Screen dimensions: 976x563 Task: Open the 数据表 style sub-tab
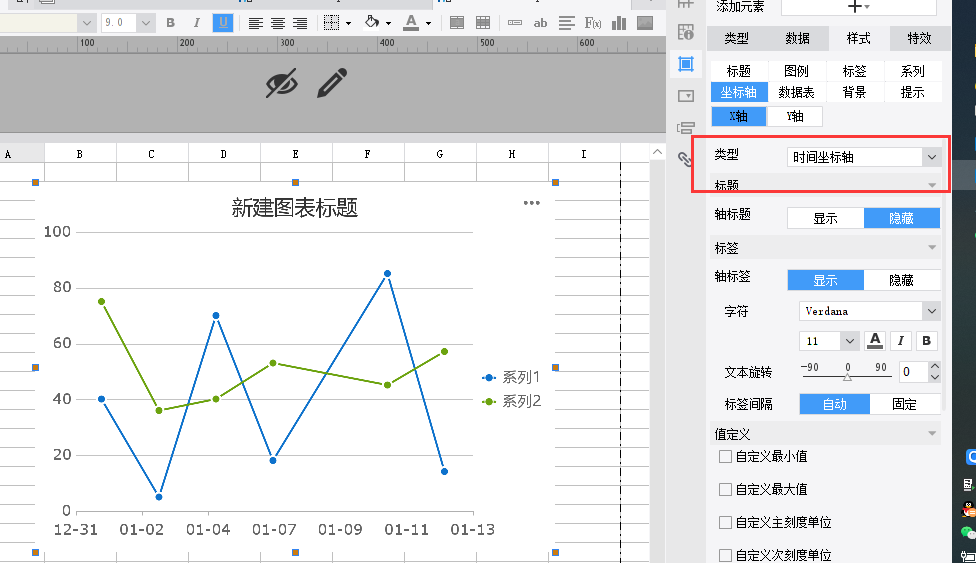tap(797, 92)
